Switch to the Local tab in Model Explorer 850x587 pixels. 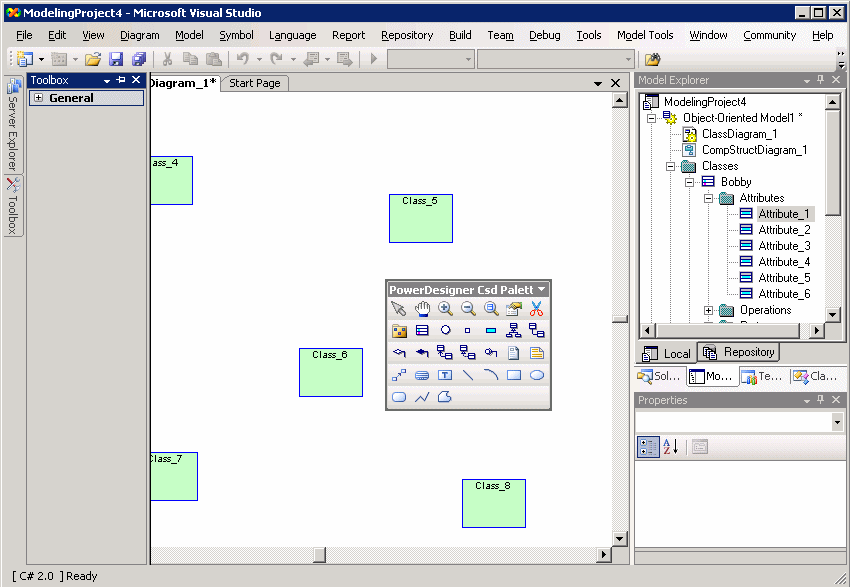(x=666, y=353)
